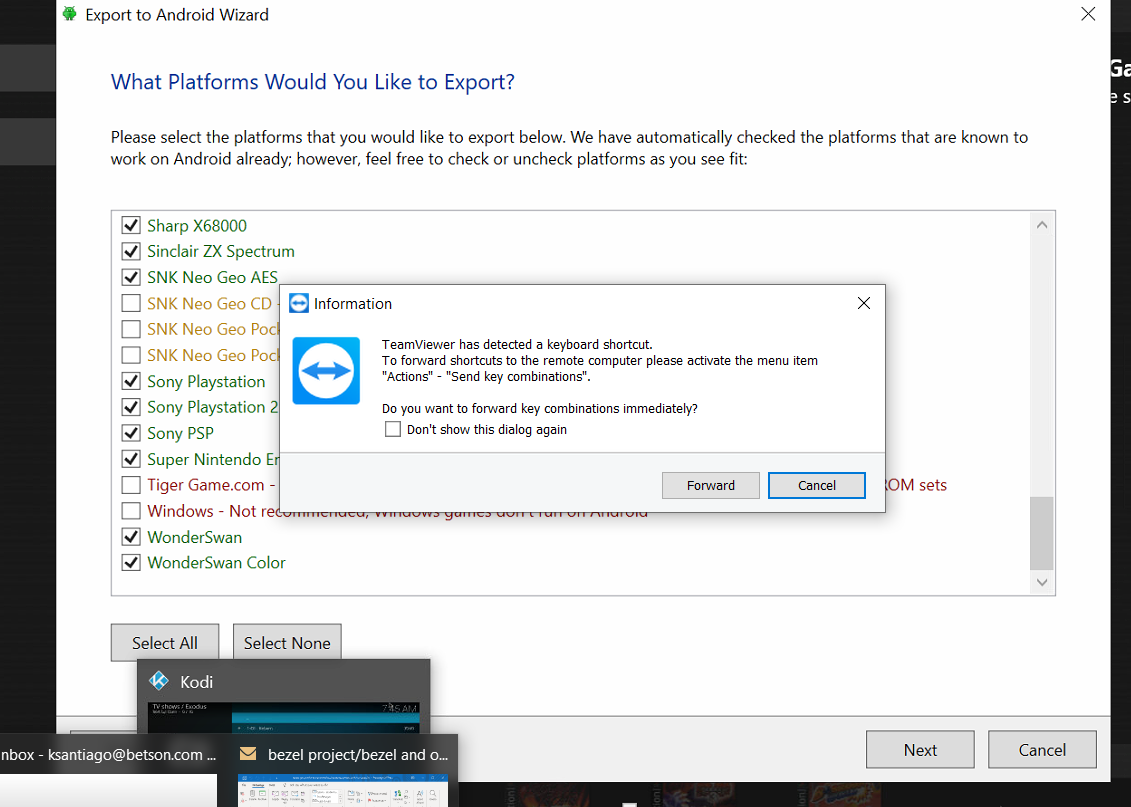
Task: Click the Forward button in TeamViewer dialog
Action: (x=710, y=485)
